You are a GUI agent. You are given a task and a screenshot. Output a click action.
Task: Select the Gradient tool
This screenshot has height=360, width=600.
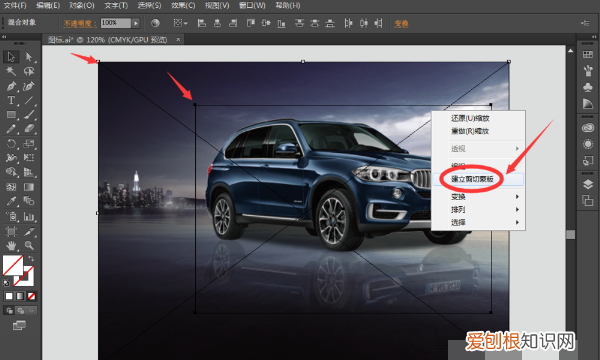click(x=29, y=187)
